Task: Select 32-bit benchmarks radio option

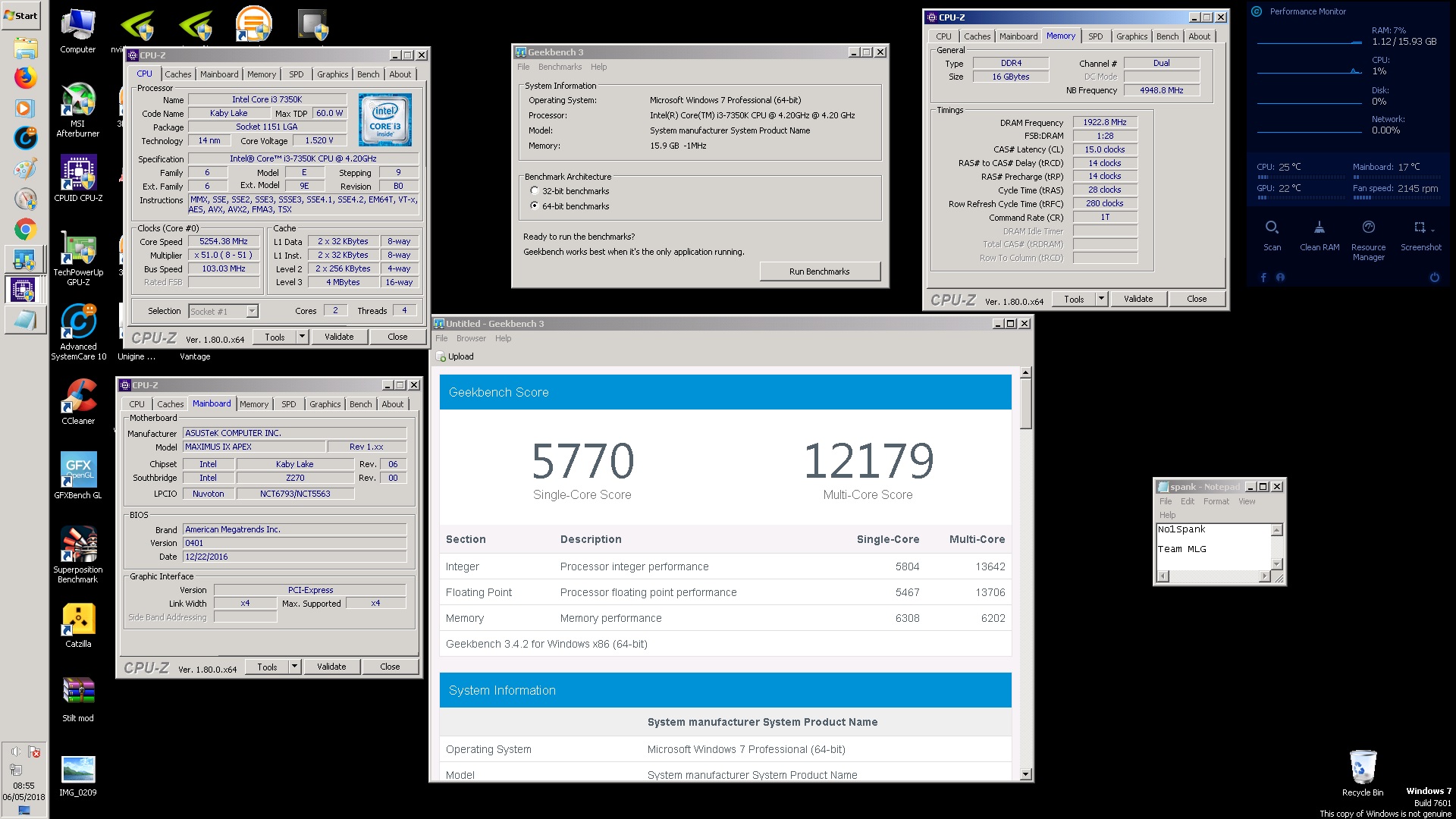Action: click(x=535, y=191)
